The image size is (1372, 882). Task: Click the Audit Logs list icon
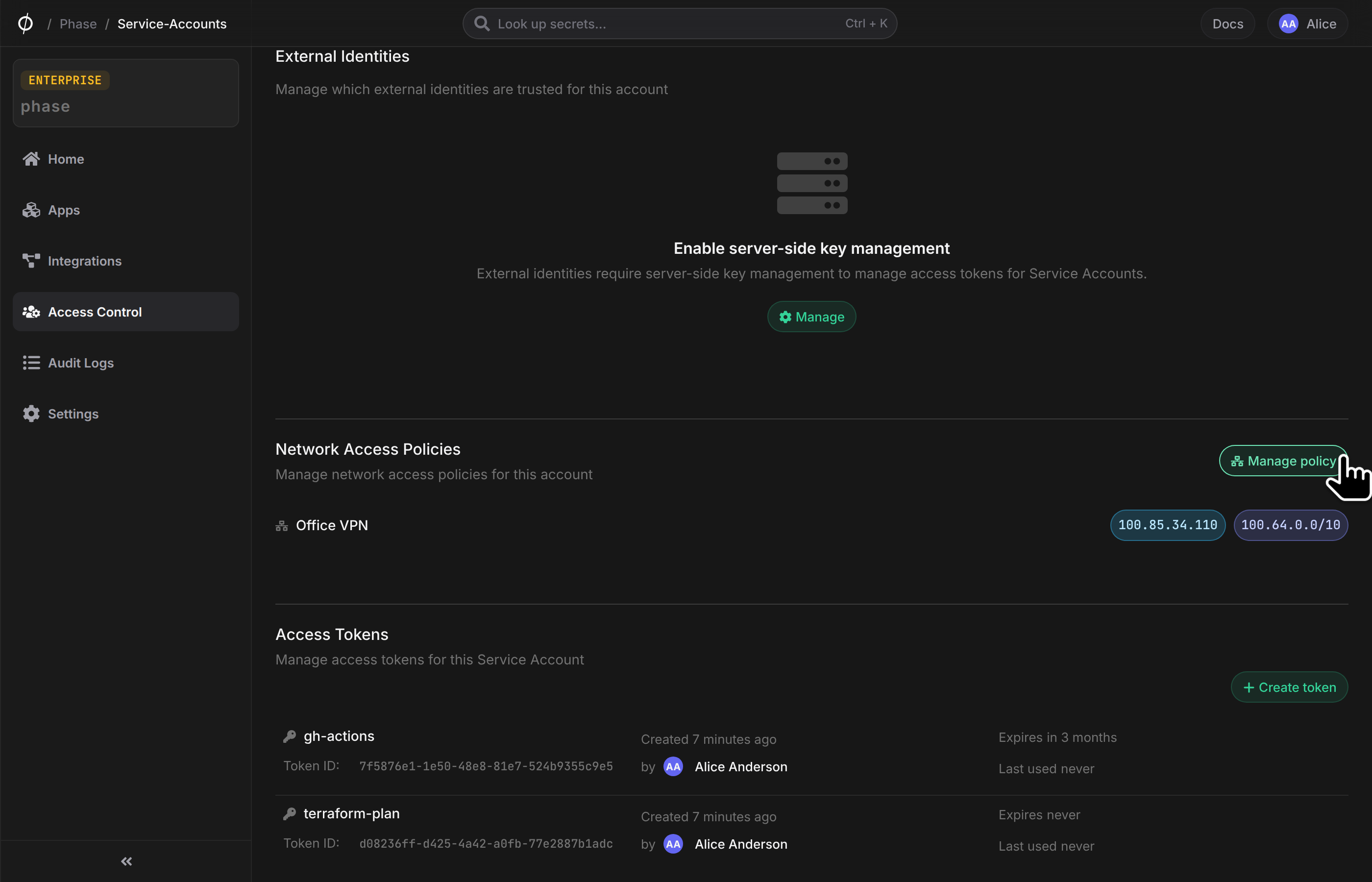[31, 363]
